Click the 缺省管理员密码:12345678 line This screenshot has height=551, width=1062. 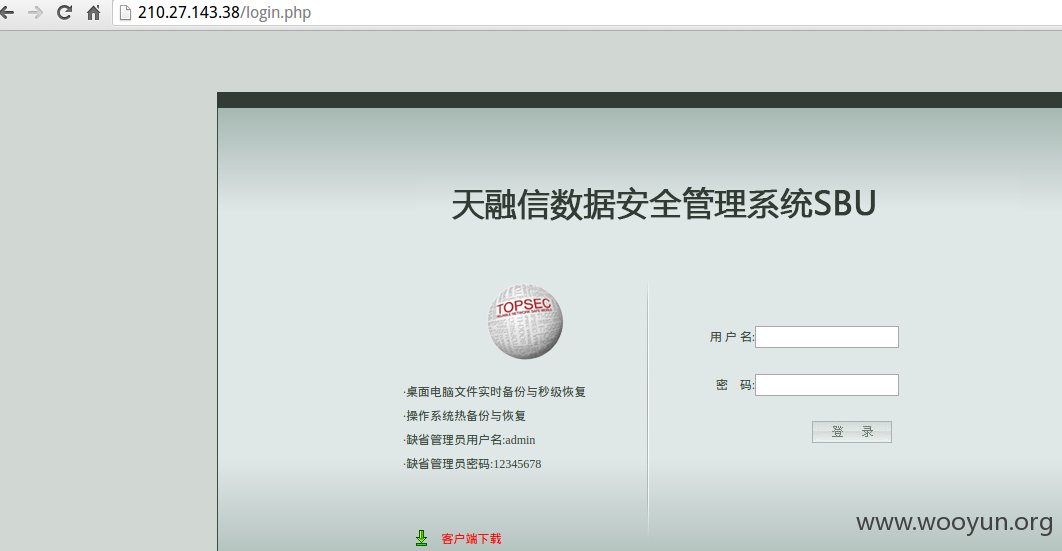pyautogui.click(x=472, y=464)
